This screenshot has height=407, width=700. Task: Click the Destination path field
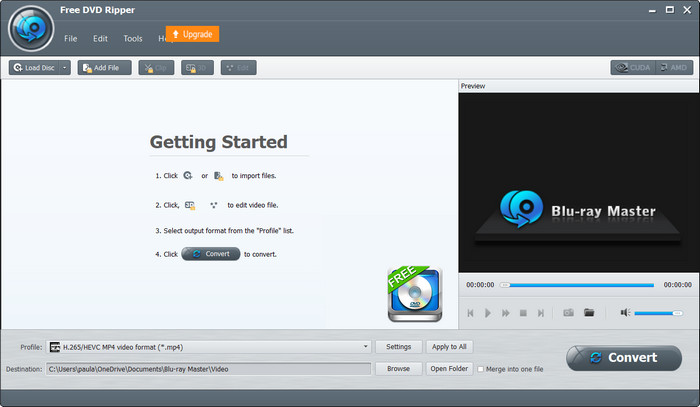tap(208, 369)
